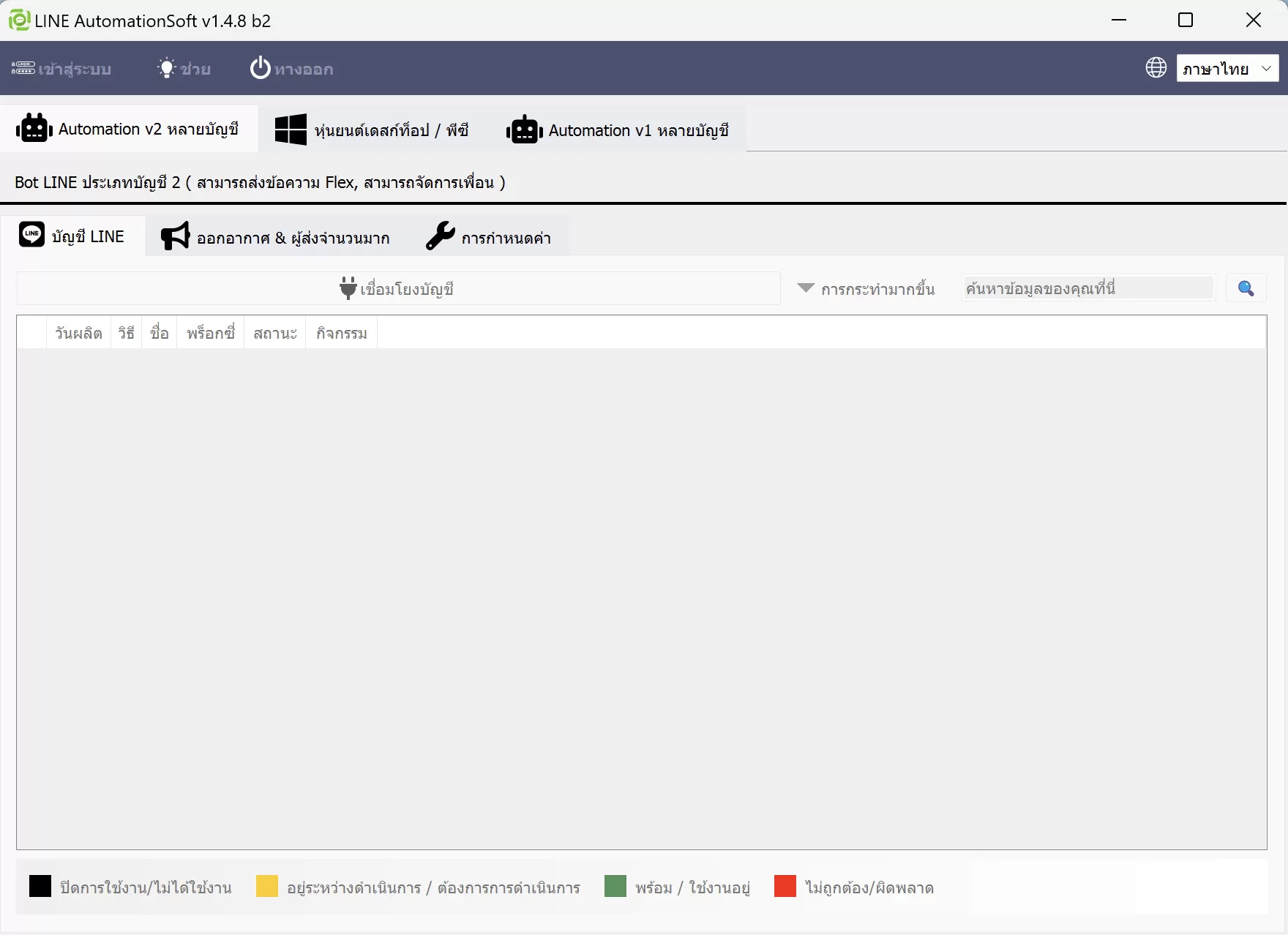This screenshot has width=1288, height=935.
Task: Click the globe language icon
Action: 1156,68
